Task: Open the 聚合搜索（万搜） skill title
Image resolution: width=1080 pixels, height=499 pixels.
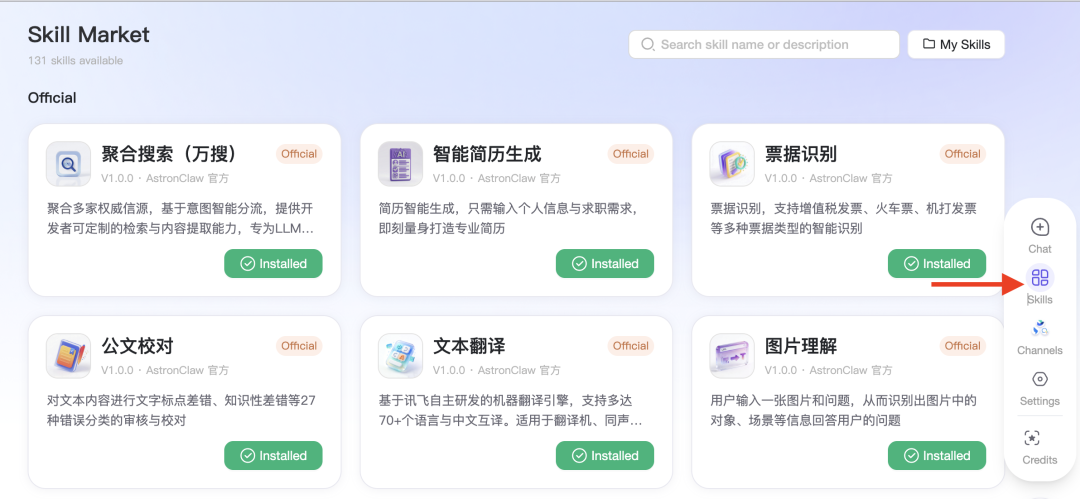Action: coord(171,154)
